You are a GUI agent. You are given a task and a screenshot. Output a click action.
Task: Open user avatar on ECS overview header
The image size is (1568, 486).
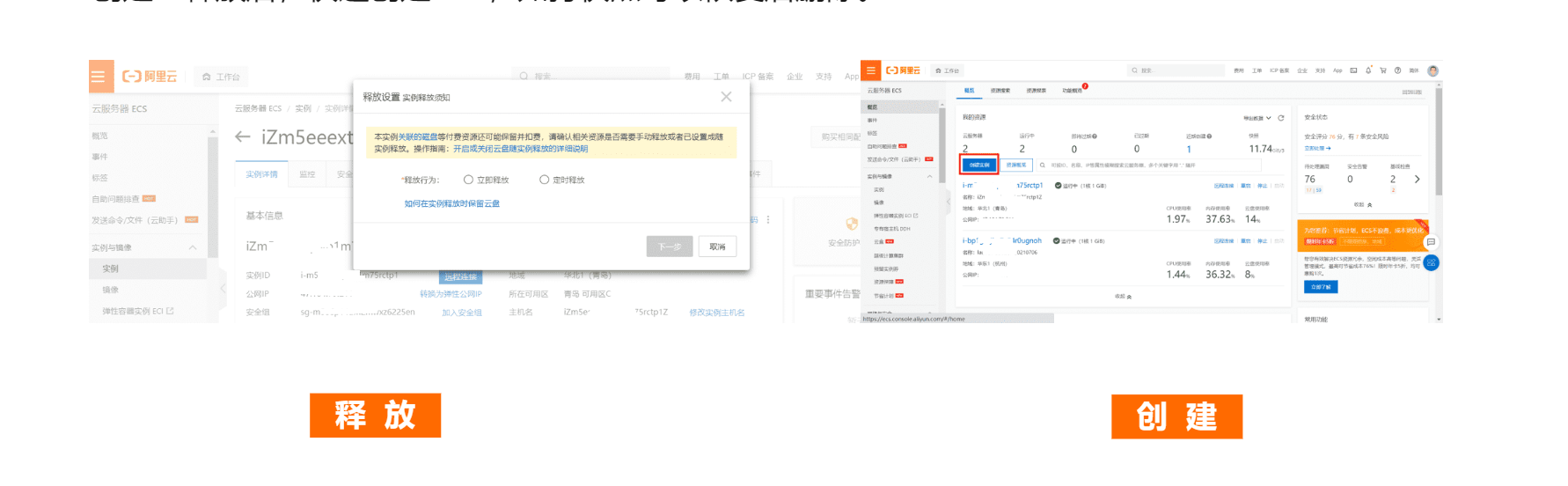click(x=1432, y=70)
